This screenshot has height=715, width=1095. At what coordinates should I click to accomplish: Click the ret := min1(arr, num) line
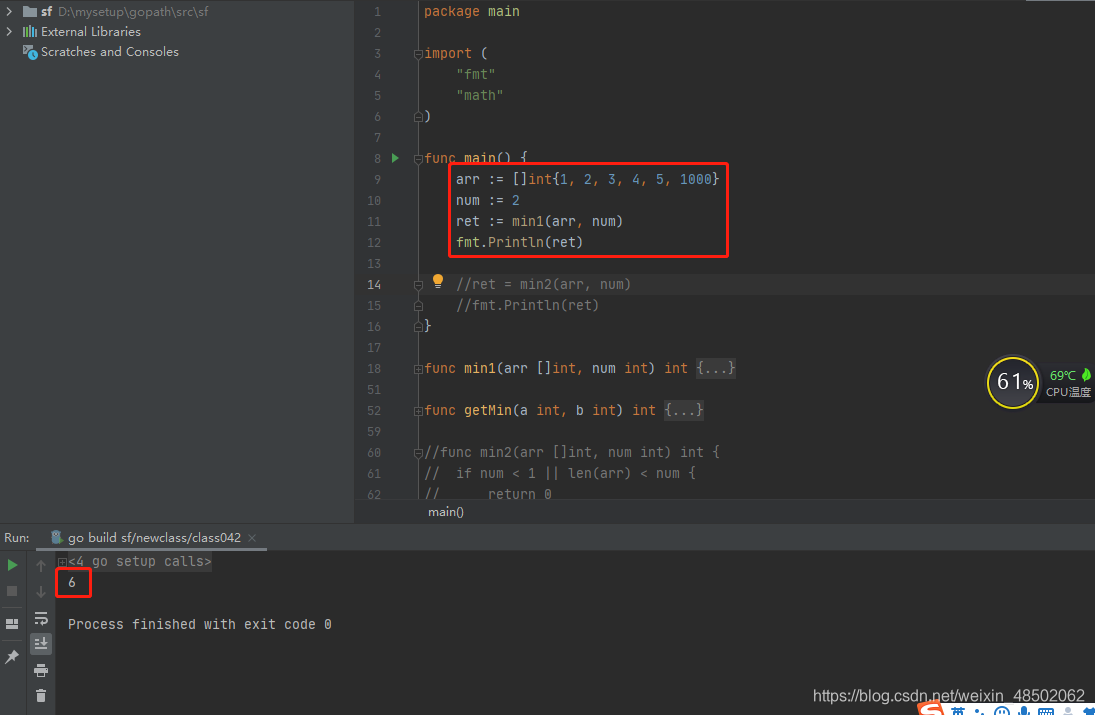[539, 221]
